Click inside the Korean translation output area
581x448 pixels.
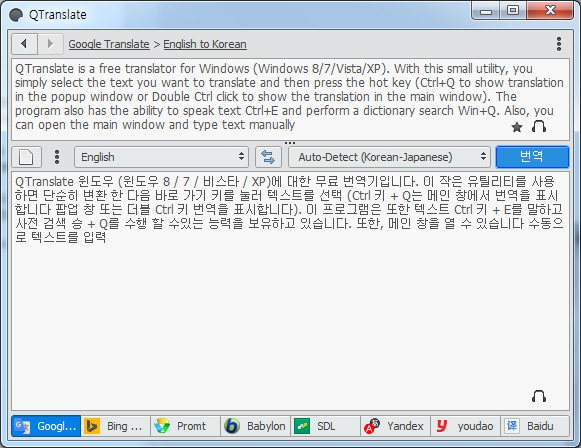point(290,291)
